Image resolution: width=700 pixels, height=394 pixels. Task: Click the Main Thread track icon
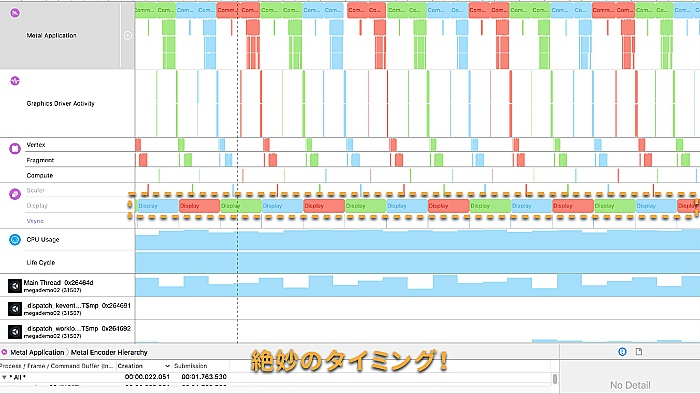pyautogui.click(x=15, y=286)
